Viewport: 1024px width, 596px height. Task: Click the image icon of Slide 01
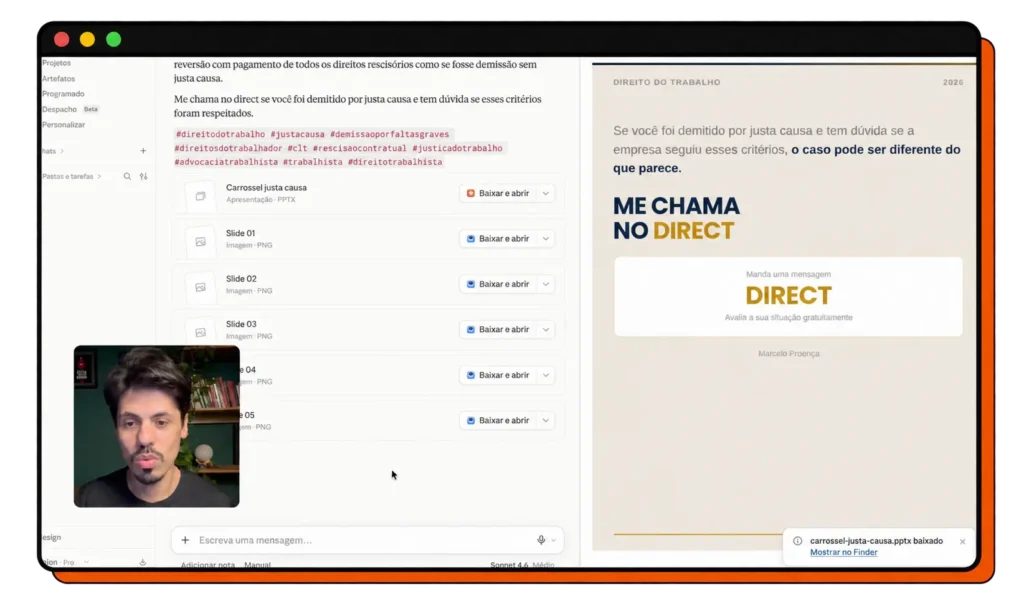coord(200,242)
